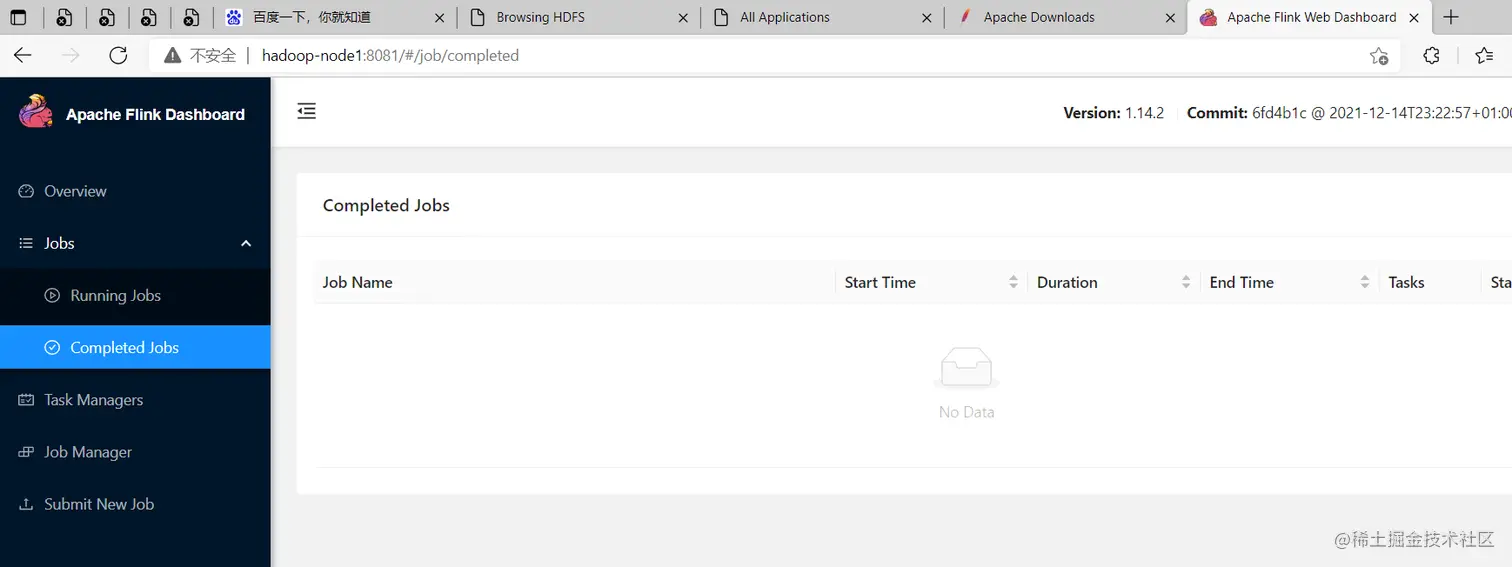Open favorites list icon

(x=1484, y=56)
